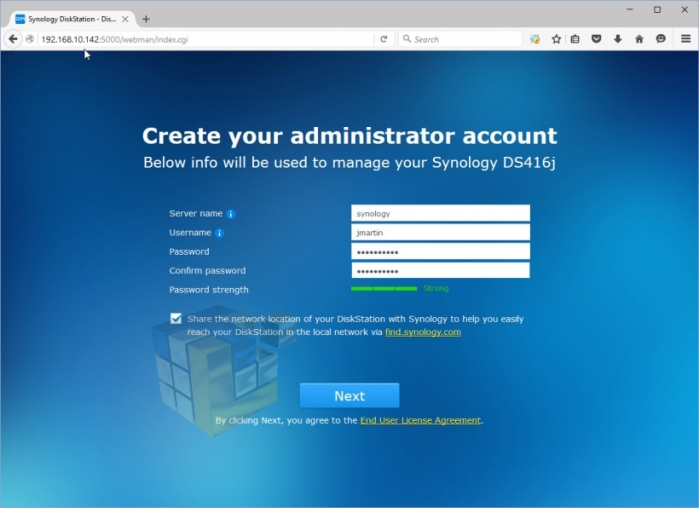Click the Password input field
The width and height of the screenshot is (699, 508).
(x=440, y=251)
